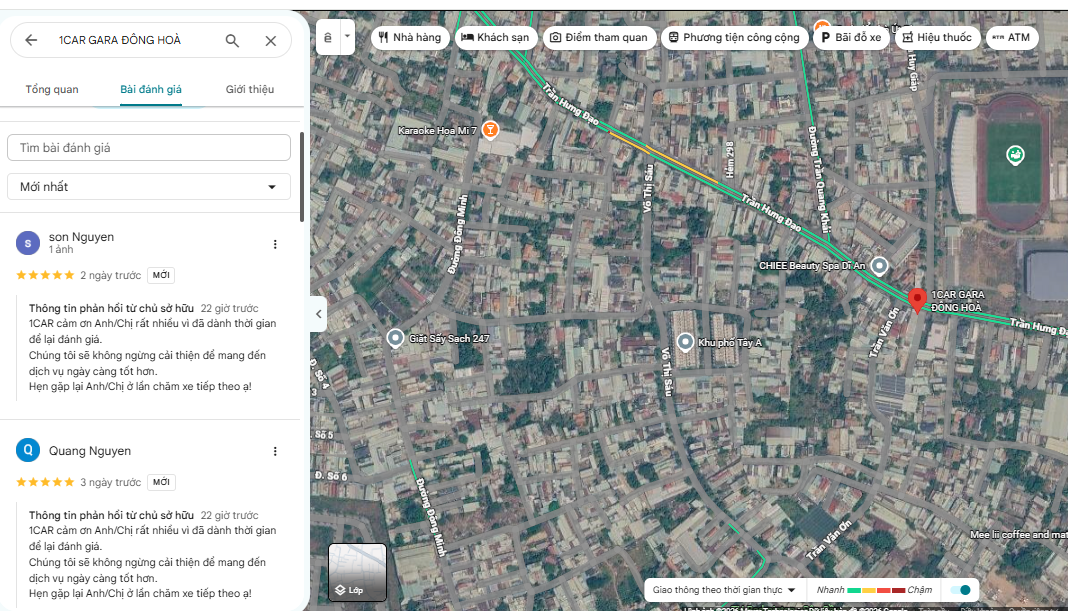Filter map by Hiệu thuốc

[937, 37]
